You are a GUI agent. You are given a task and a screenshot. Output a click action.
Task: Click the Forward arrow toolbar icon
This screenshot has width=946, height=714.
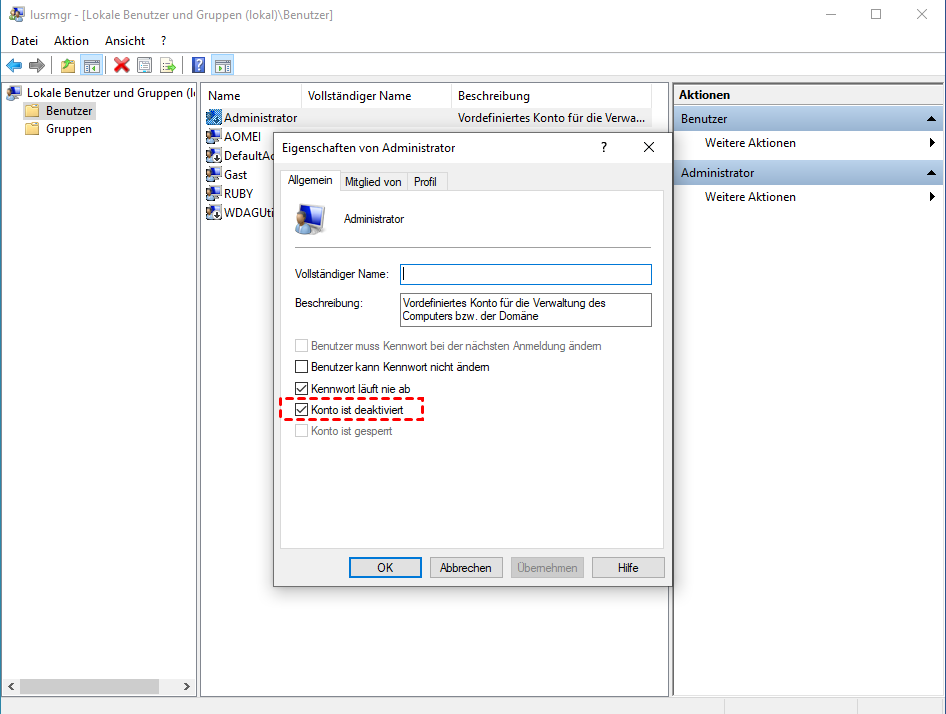[37, 65]
